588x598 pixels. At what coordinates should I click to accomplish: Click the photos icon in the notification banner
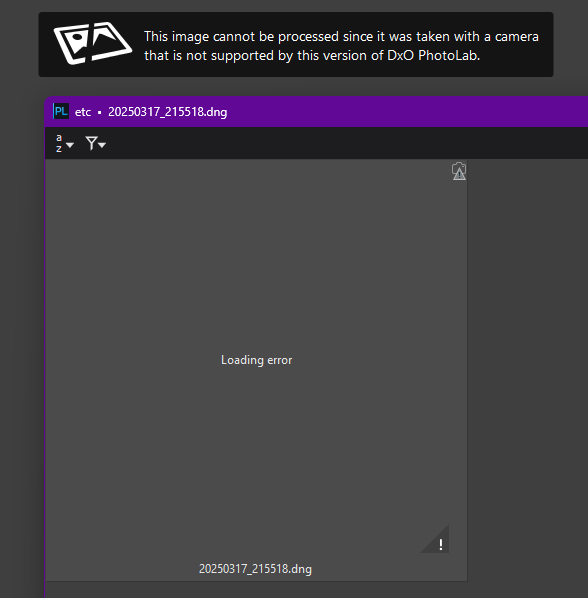93,43
